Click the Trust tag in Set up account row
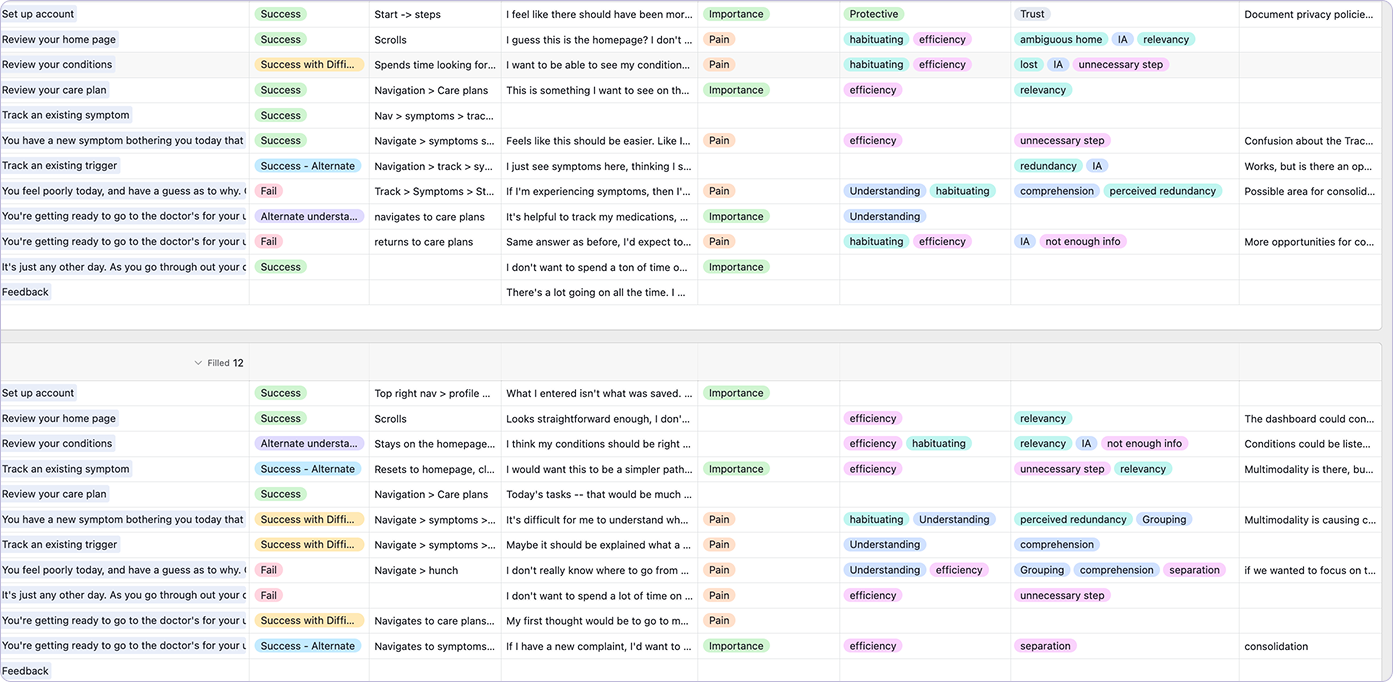This screenshot has width=1393, height=682. (1032, 14)
